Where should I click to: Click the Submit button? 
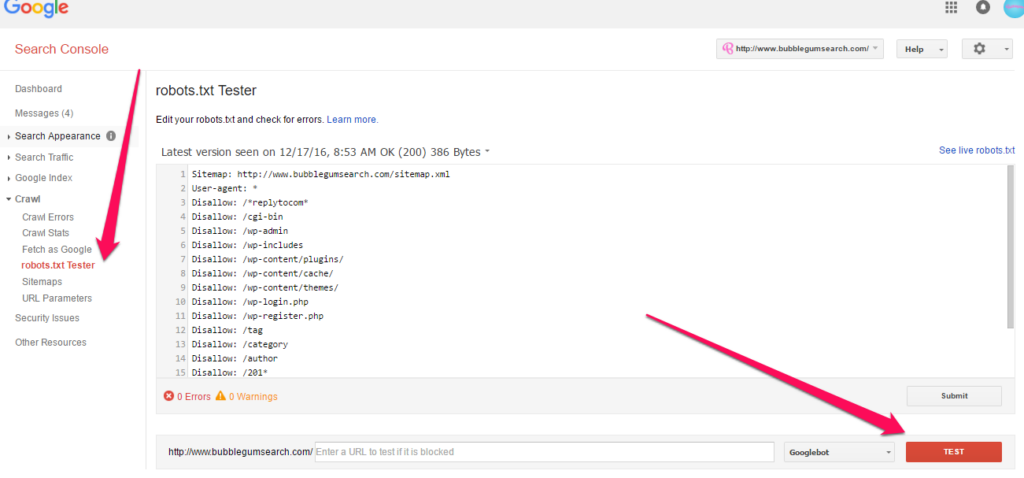954,396
